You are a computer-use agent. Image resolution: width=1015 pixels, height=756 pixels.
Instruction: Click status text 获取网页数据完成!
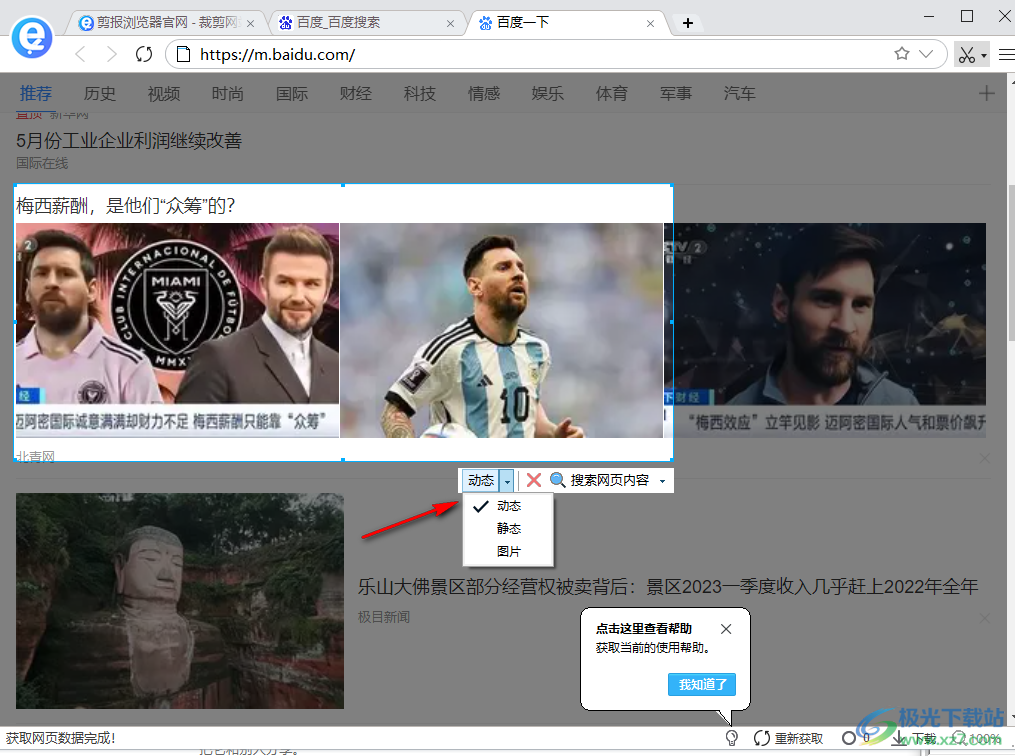click(x=61, y=738)
